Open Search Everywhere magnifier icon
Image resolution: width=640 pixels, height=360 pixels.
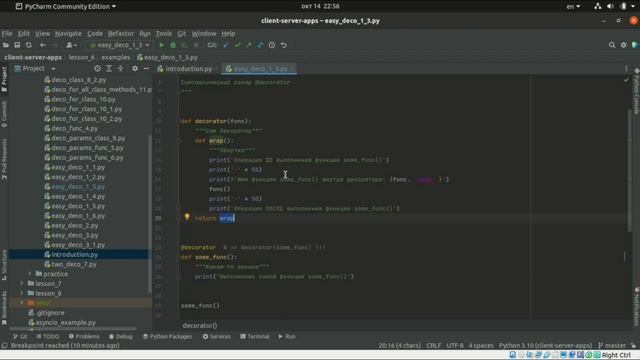pos(612,45)
